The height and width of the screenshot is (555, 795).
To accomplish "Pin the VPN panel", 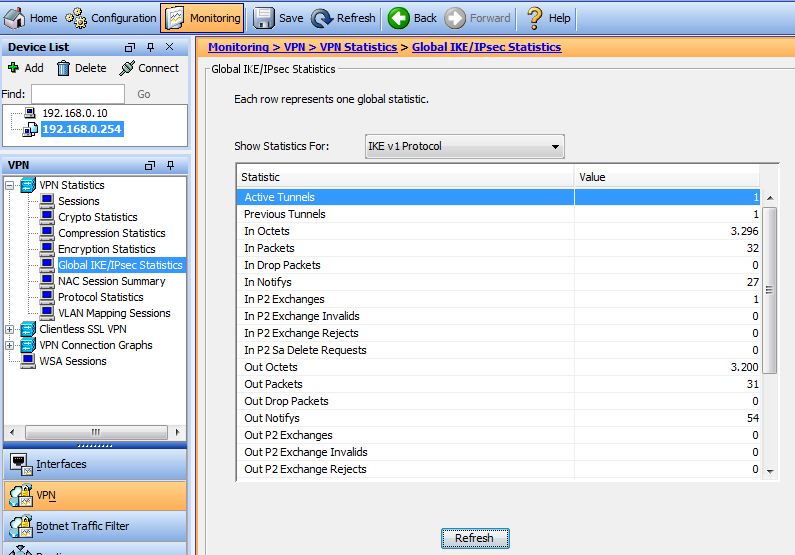I will [170, 165].
